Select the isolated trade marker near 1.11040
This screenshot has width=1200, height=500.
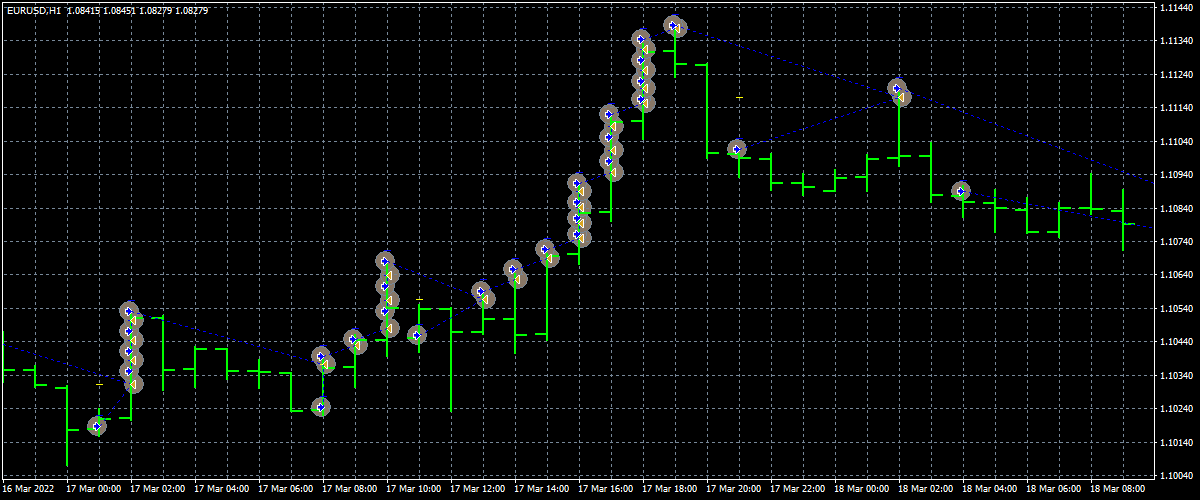(737, 149)
